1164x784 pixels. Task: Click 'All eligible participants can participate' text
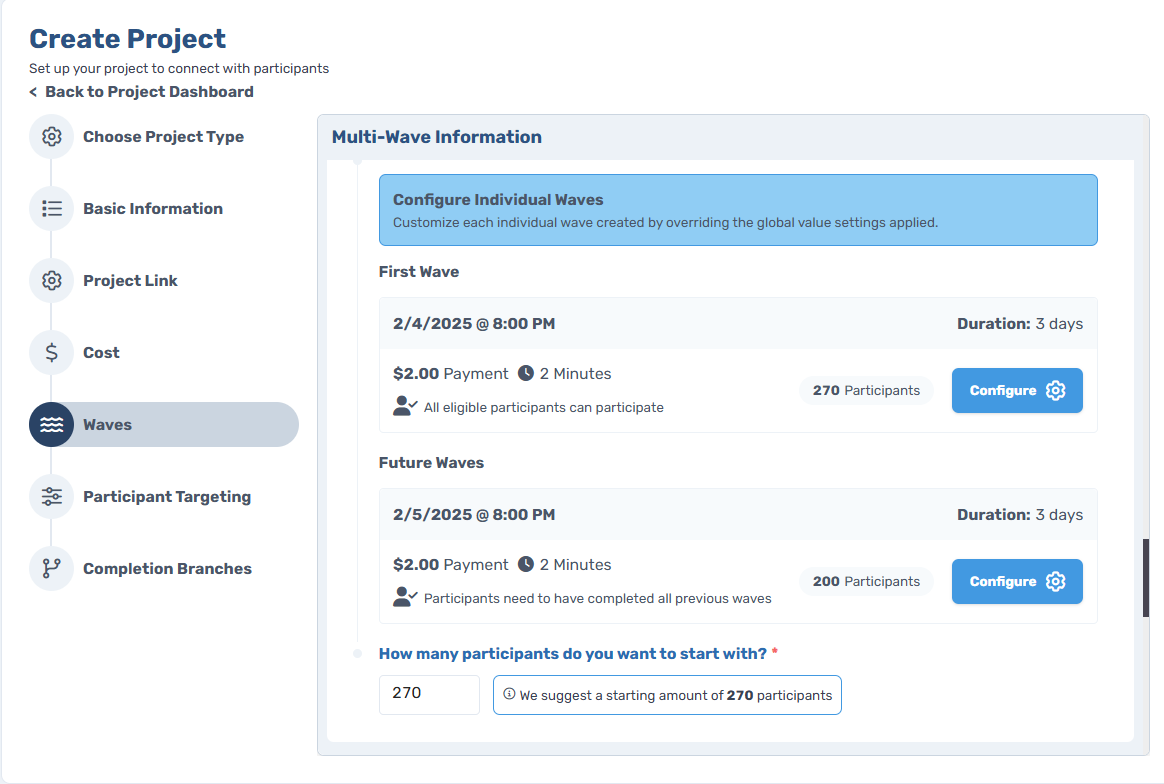click(543, 408)
